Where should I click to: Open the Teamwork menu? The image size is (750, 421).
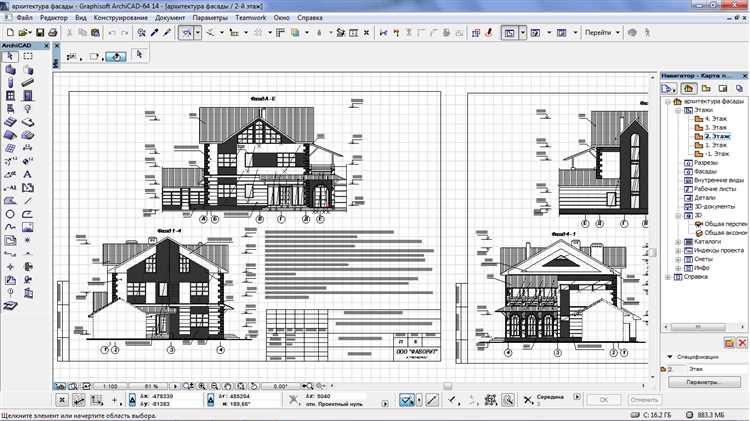pos(251,18)
